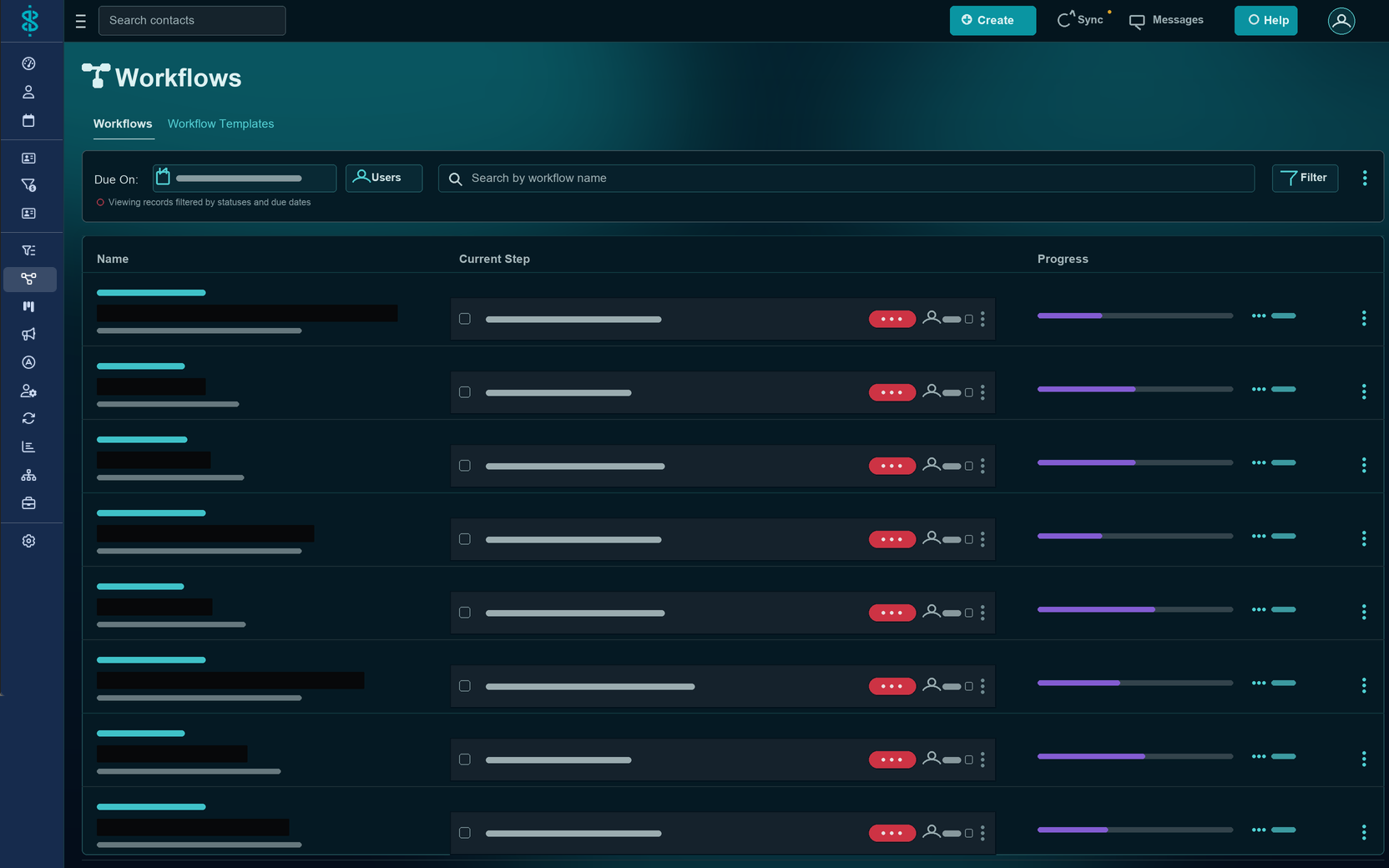Sort by the Name column header
Viewport: 1389px width, 868px height.
[113, 259]
